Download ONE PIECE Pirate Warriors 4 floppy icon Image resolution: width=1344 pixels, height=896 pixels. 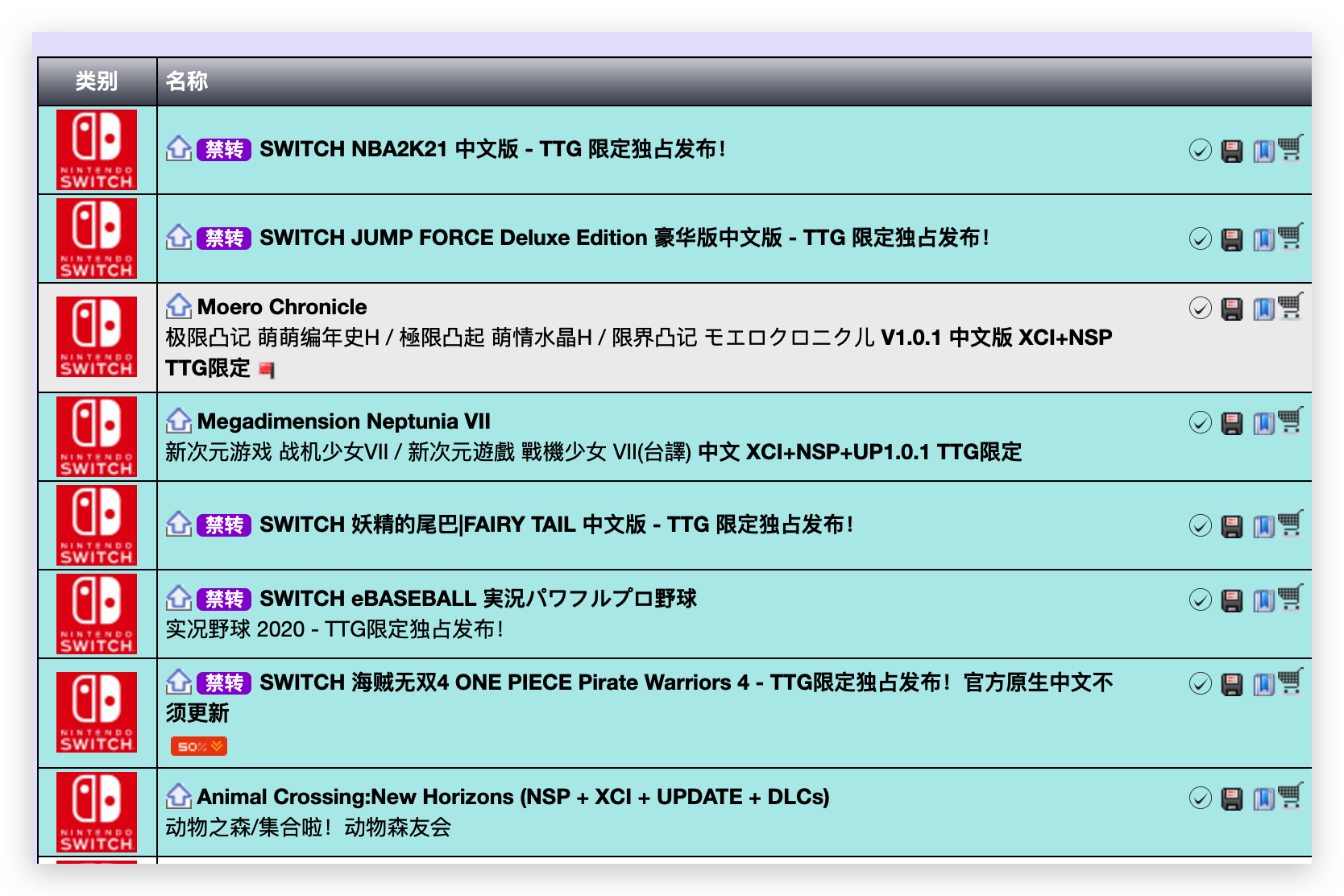[1231, 684]
